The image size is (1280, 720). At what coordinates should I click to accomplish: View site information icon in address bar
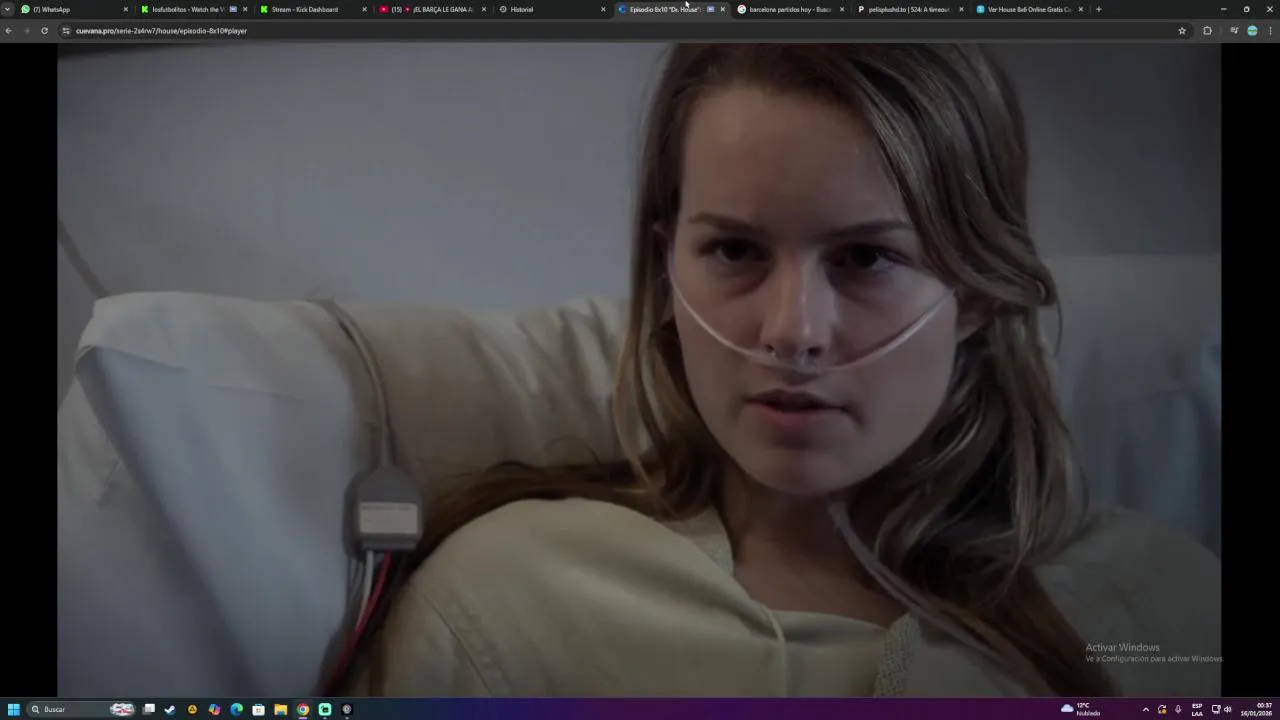pos(66,31)
